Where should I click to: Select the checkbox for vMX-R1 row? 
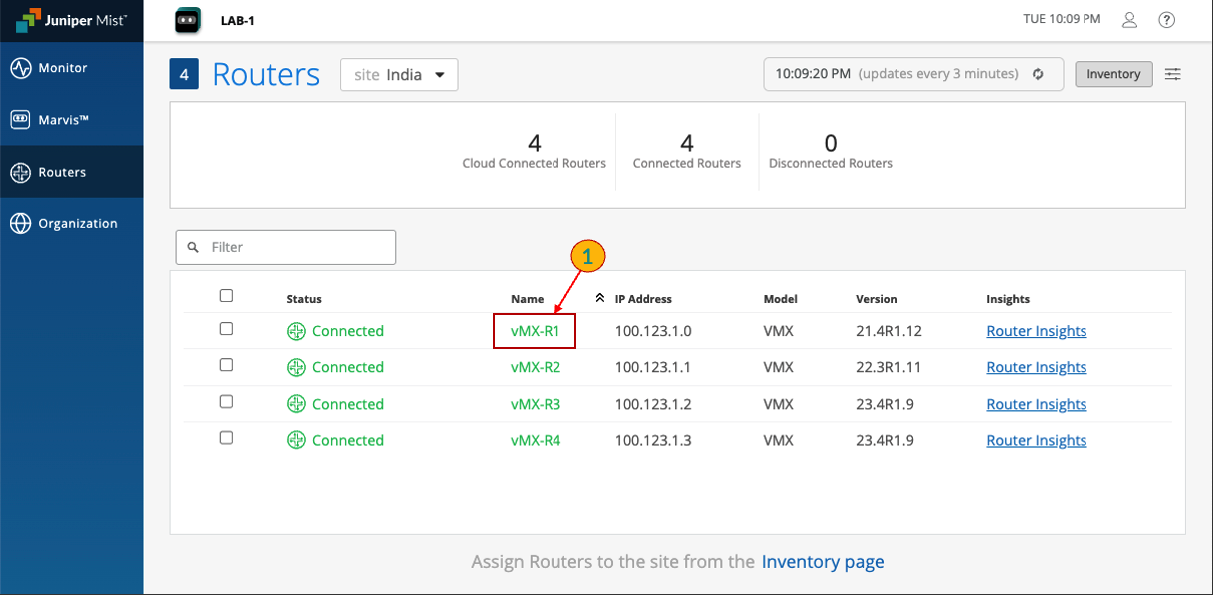tap(226, 329)
